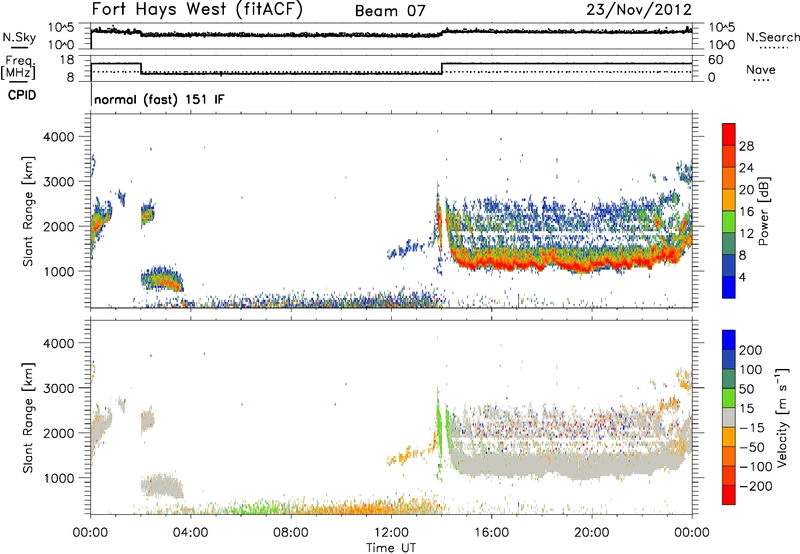Screen dimensions: 800x554
Task: Click the '12:00' time tick label
Action: (391, 533)
